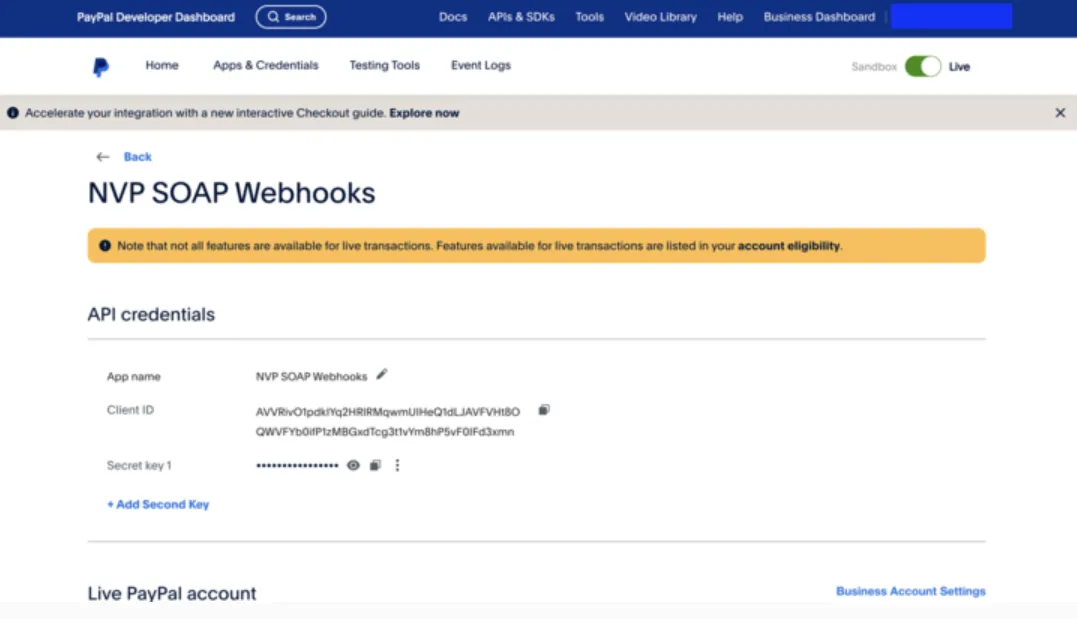Switch to the Home tab

(161, 65)
